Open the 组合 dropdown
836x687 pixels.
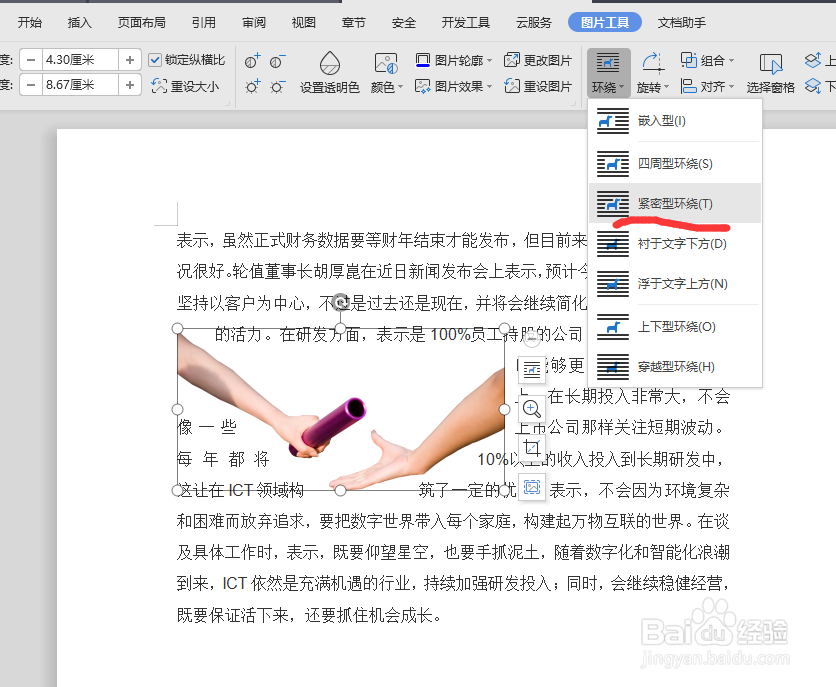(708, 60)
